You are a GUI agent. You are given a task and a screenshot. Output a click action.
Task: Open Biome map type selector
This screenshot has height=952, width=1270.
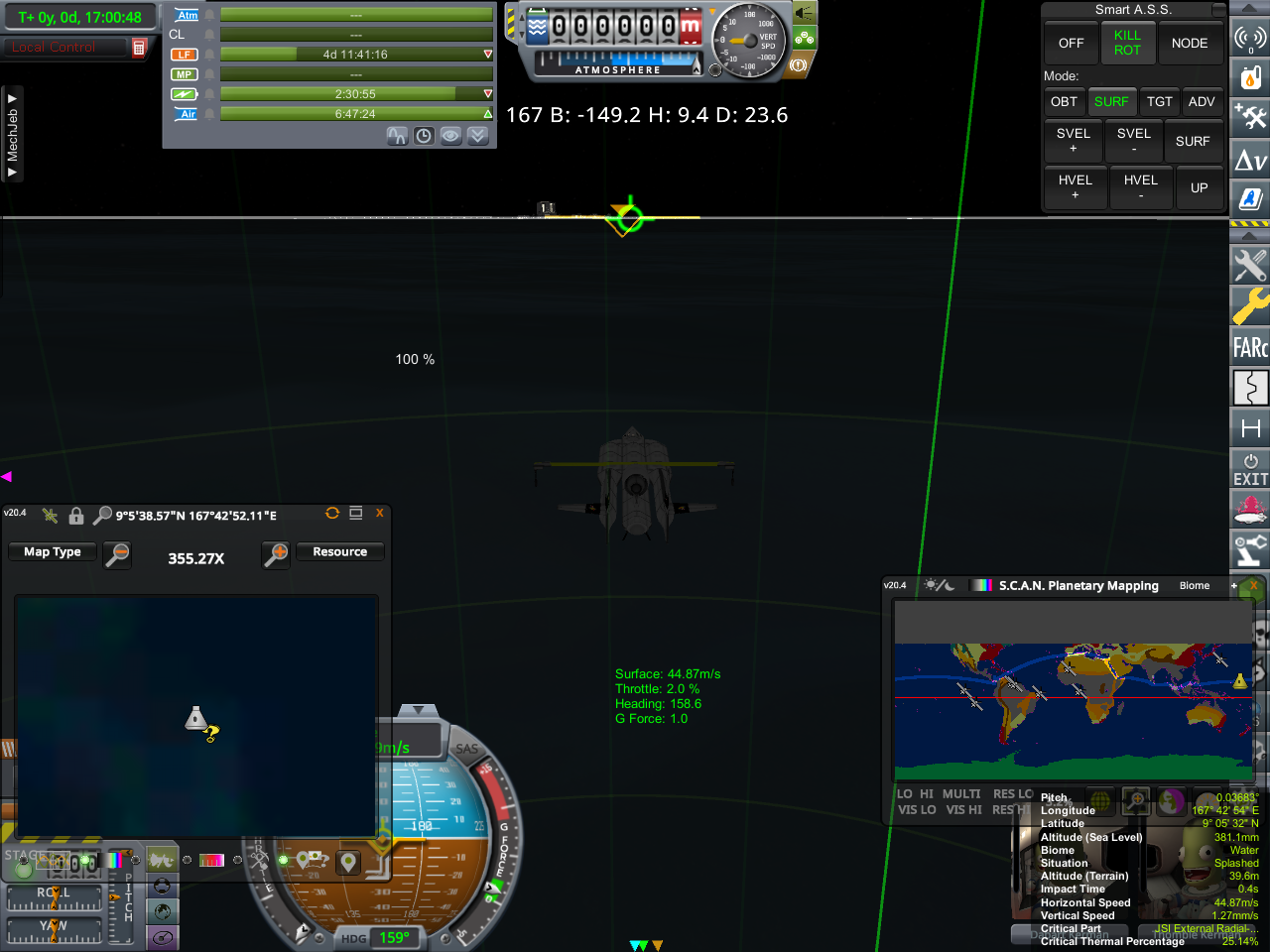pos(1195,586)
